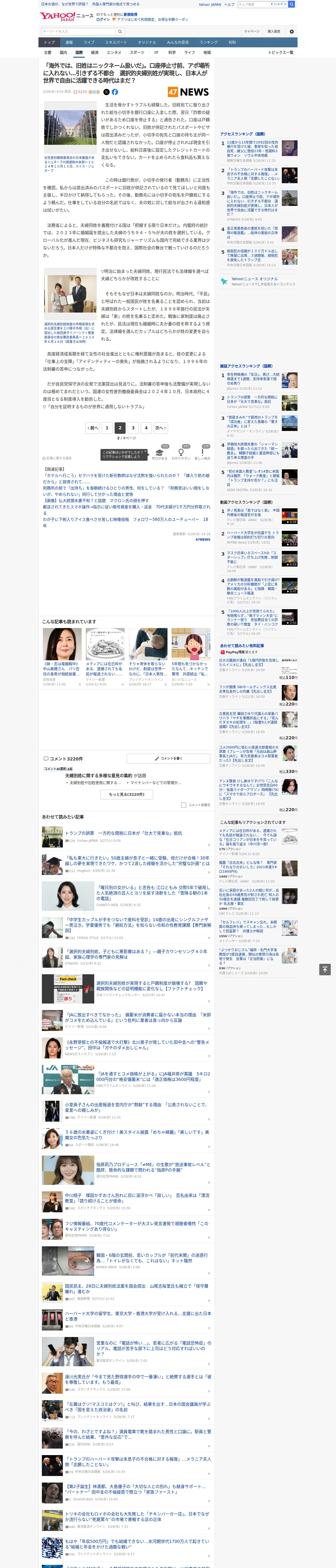Go to page 1 of article
Screen dimensions: 336x1568
[x=107, y=428]
